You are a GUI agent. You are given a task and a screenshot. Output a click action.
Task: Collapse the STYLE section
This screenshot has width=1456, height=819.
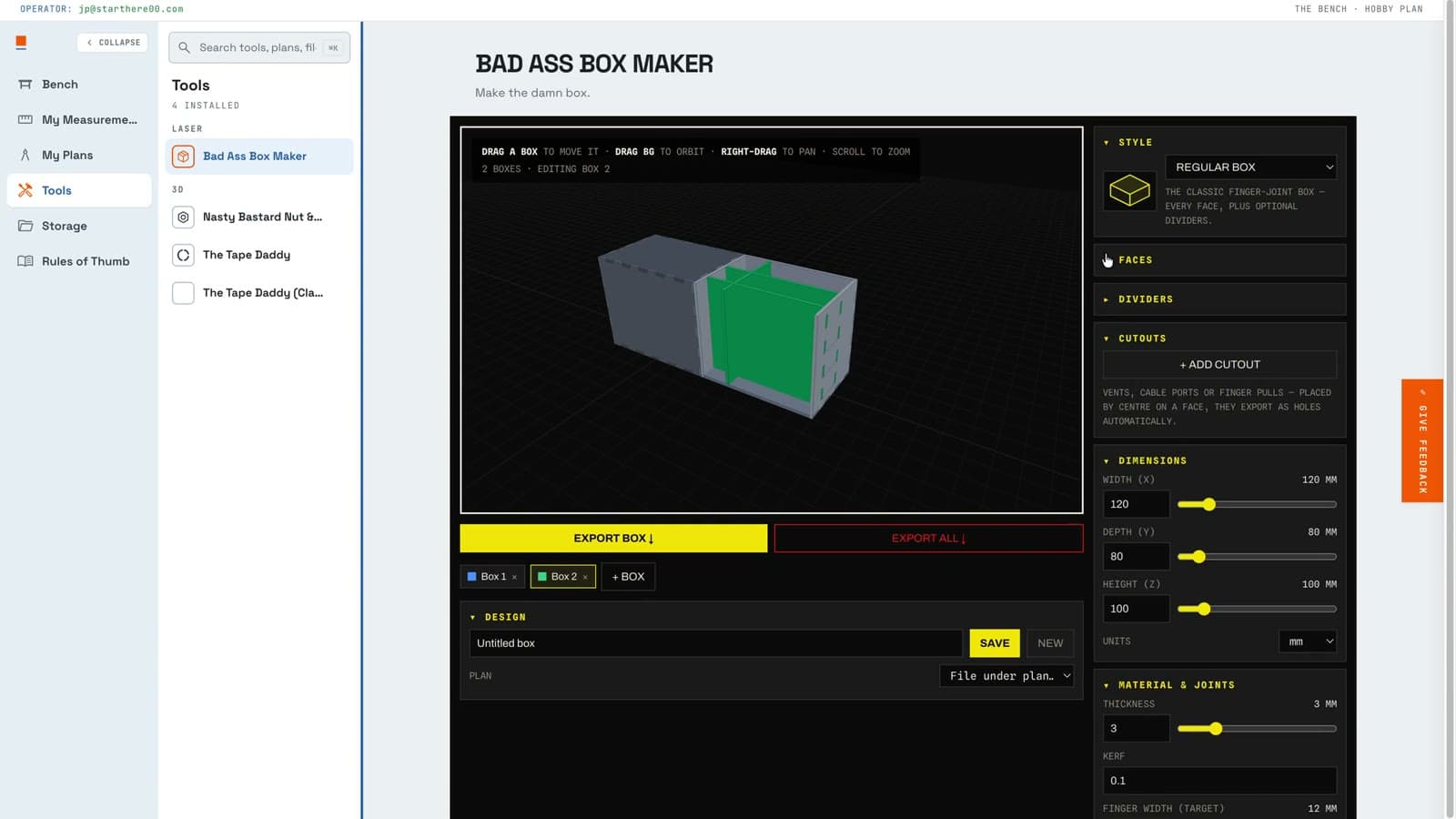pyautogui.click(x=1219, y=143)
